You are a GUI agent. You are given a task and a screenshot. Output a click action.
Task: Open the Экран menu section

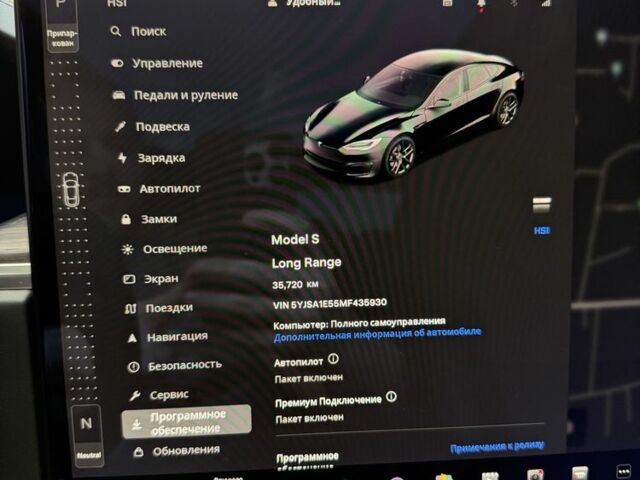pos(151,279)
